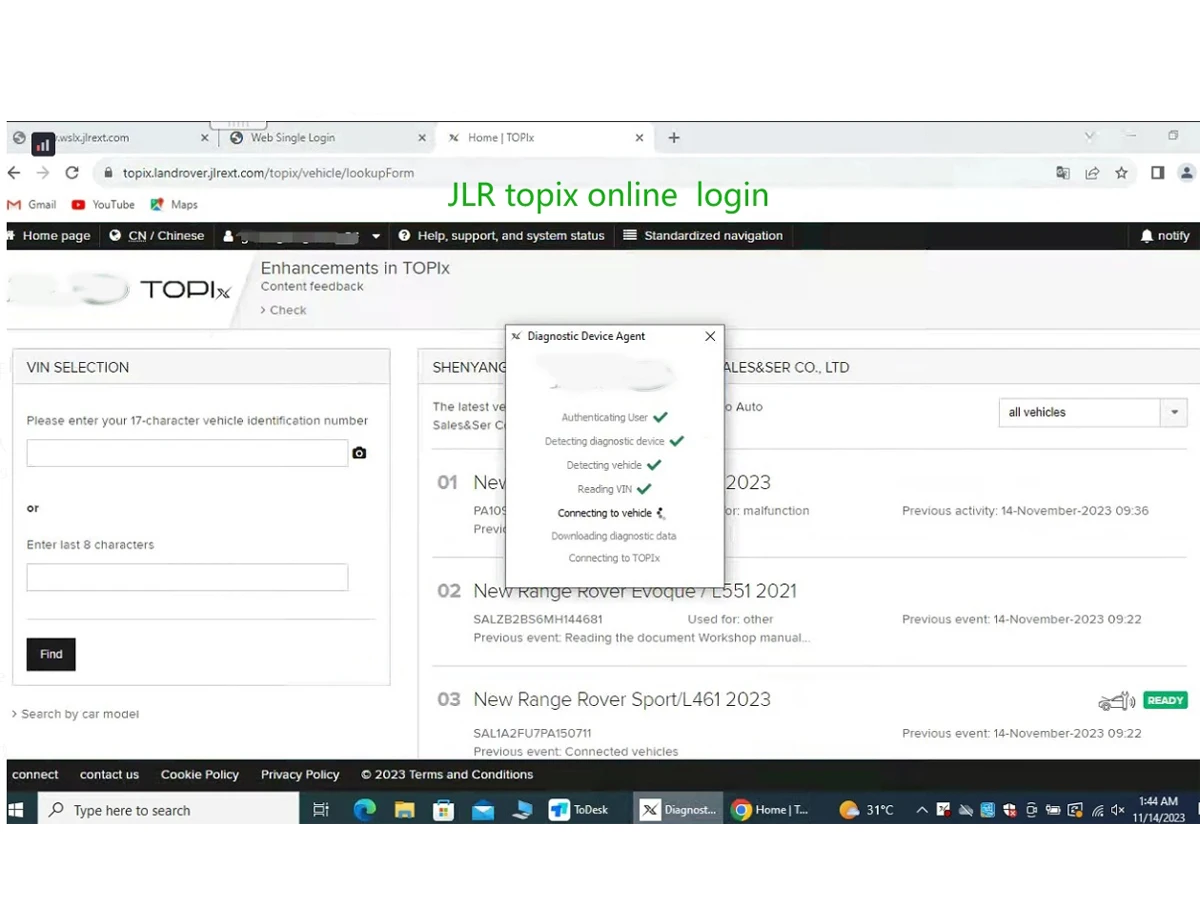Viewport: 1200px width, 900px height.
Task: Click the TOPIx logo
Action: pyautogui.click(x=185, y=290)
